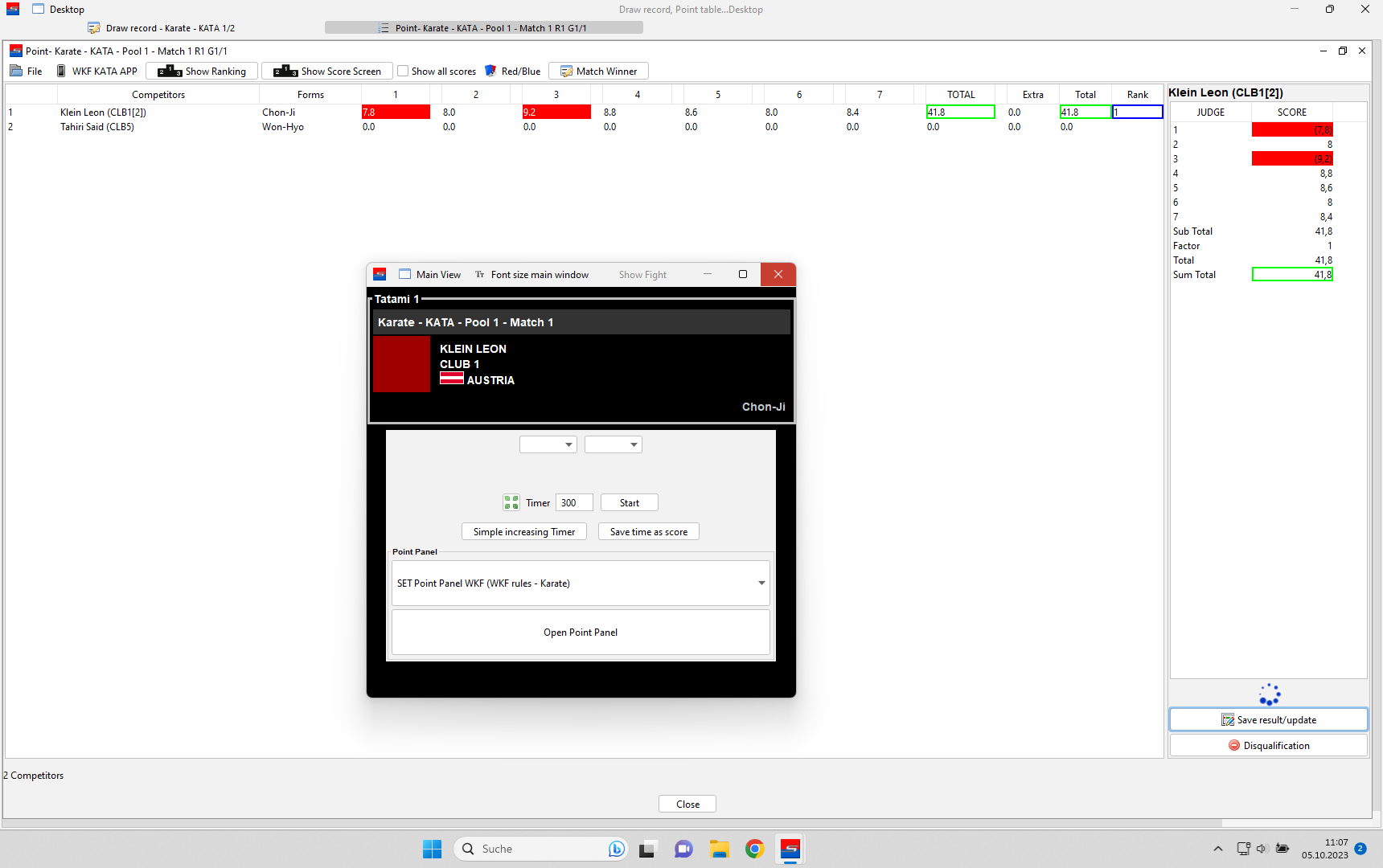Click judge 3 red score in right panel
The width and height of the screenshot is (1383, 868).
1292,158
